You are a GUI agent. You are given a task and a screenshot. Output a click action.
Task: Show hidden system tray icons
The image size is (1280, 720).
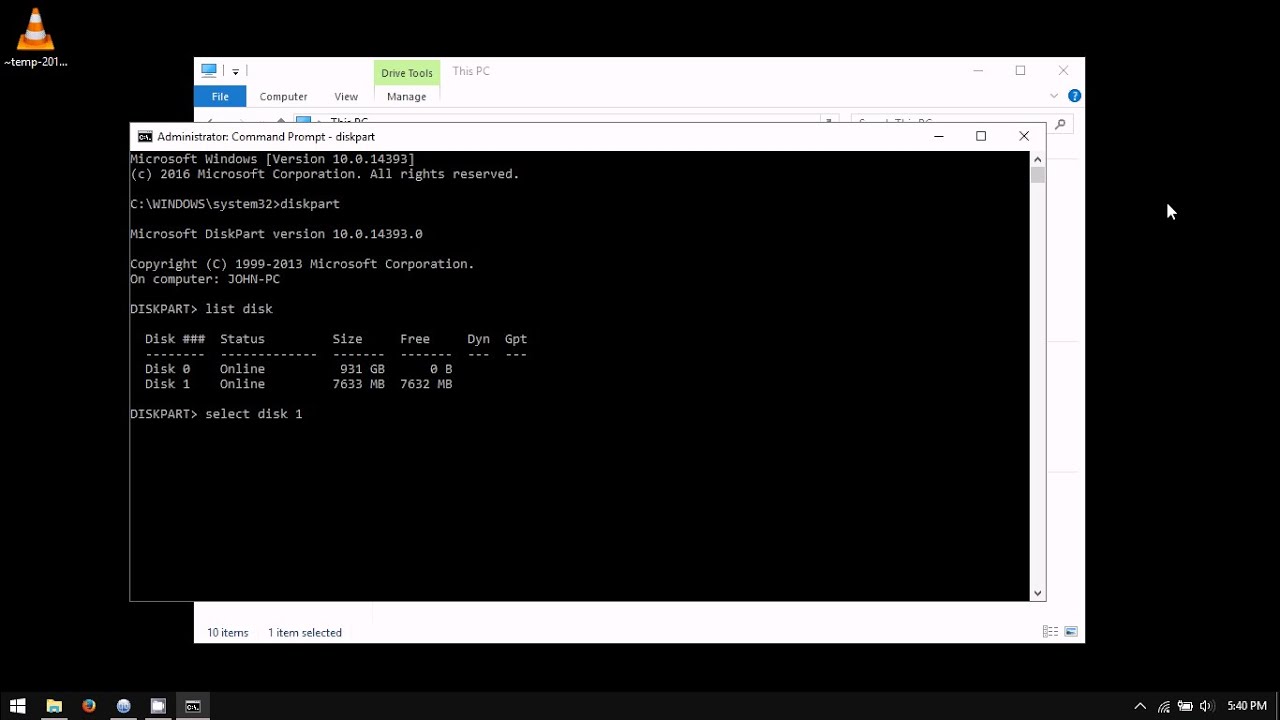coord(1140,706)
